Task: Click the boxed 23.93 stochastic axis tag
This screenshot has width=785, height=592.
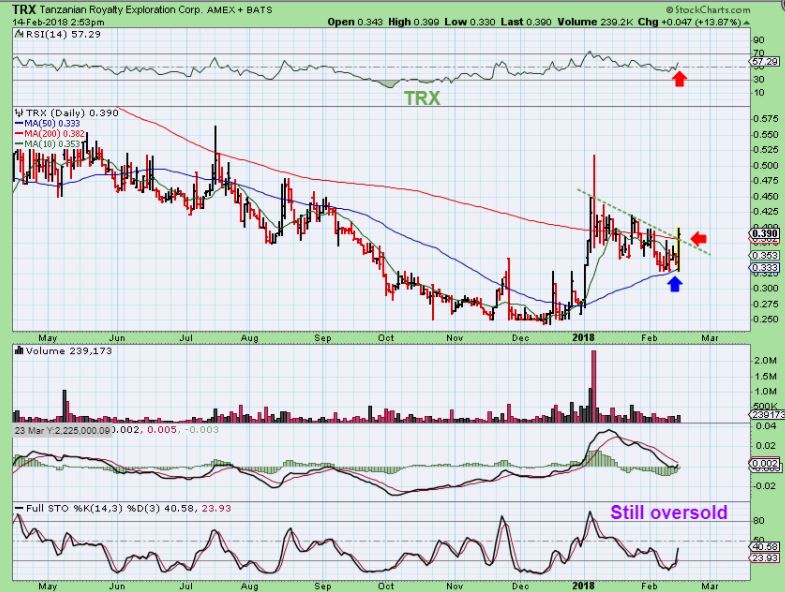Action: click(x=765, y=558)
